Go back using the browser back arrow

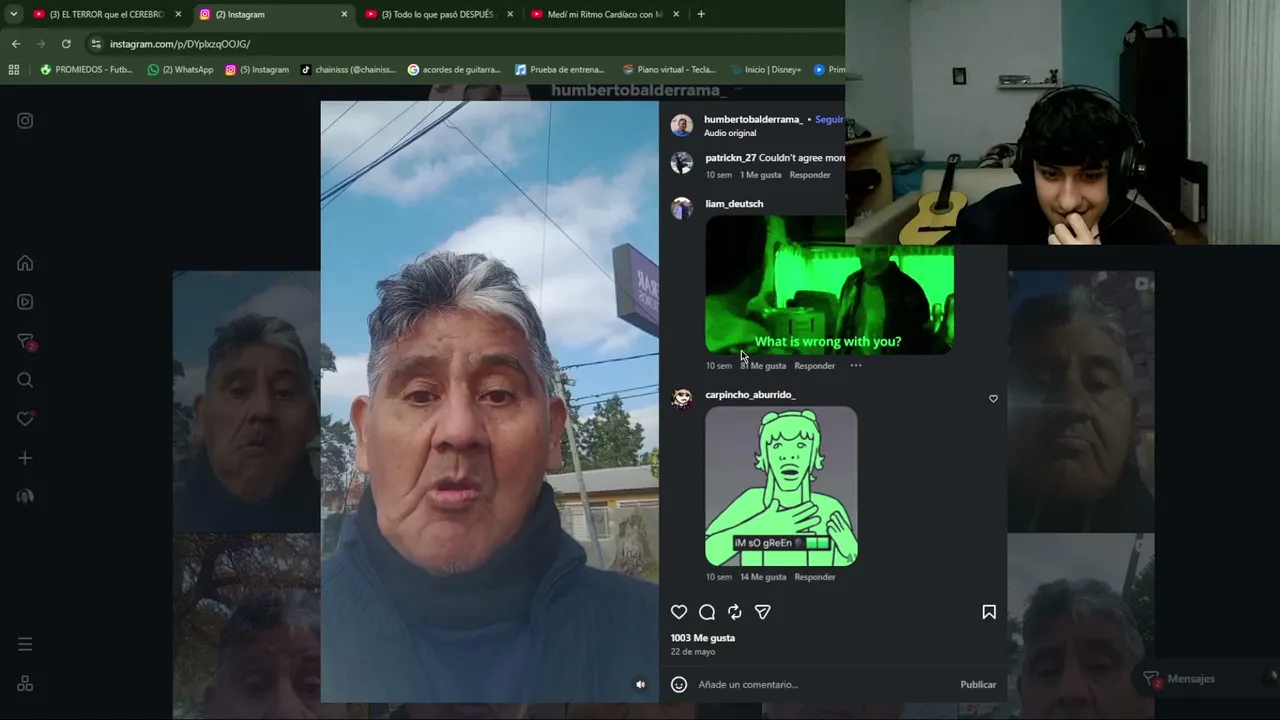pyautogui.click(x=16, y=44)
